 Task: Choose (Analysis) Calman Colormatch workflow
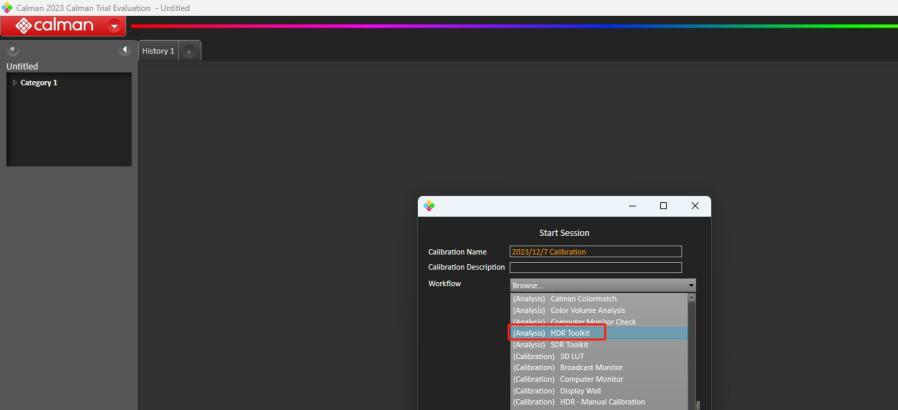pos(599,298)
